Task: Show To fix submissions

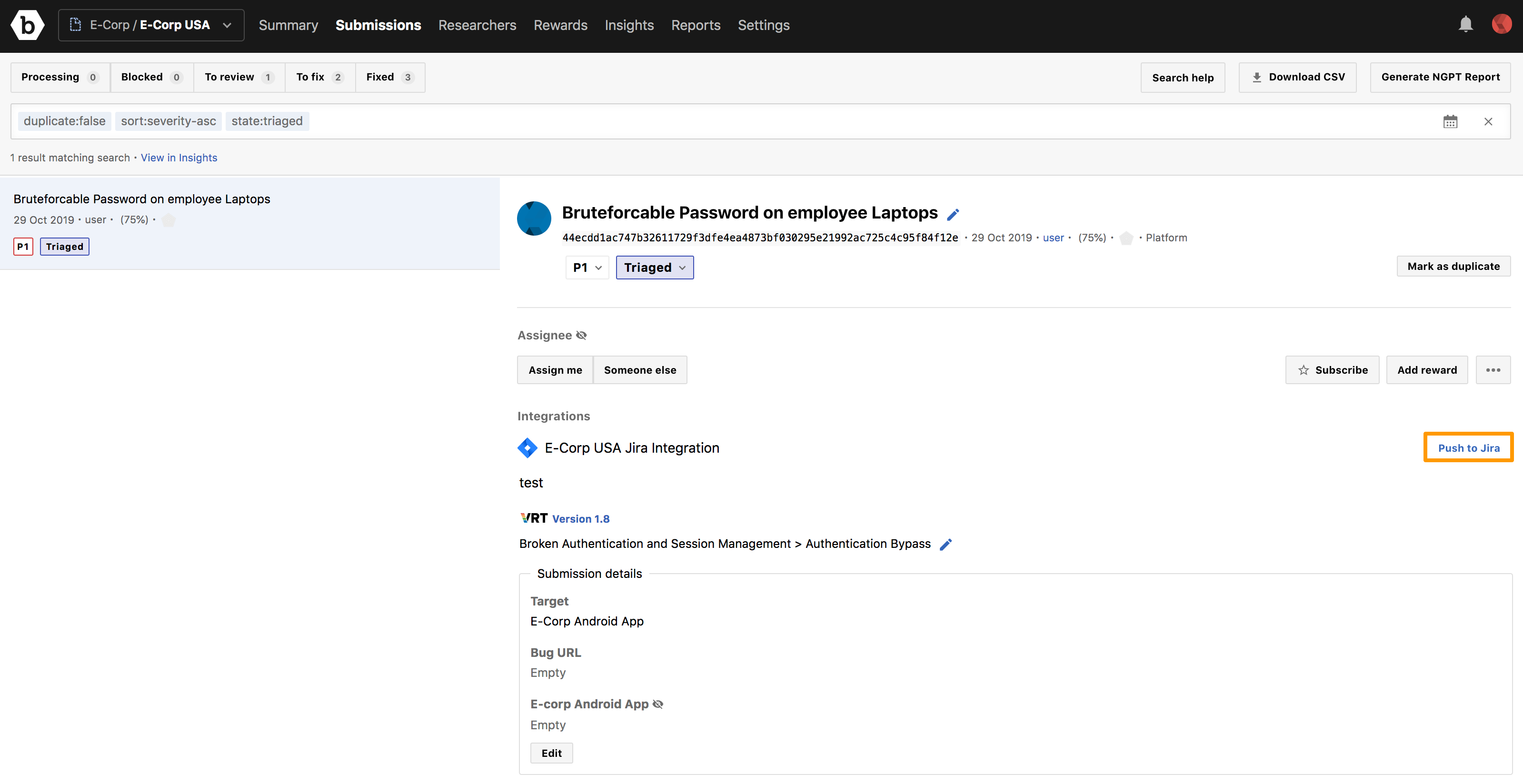Action: (x=320, y=77)
